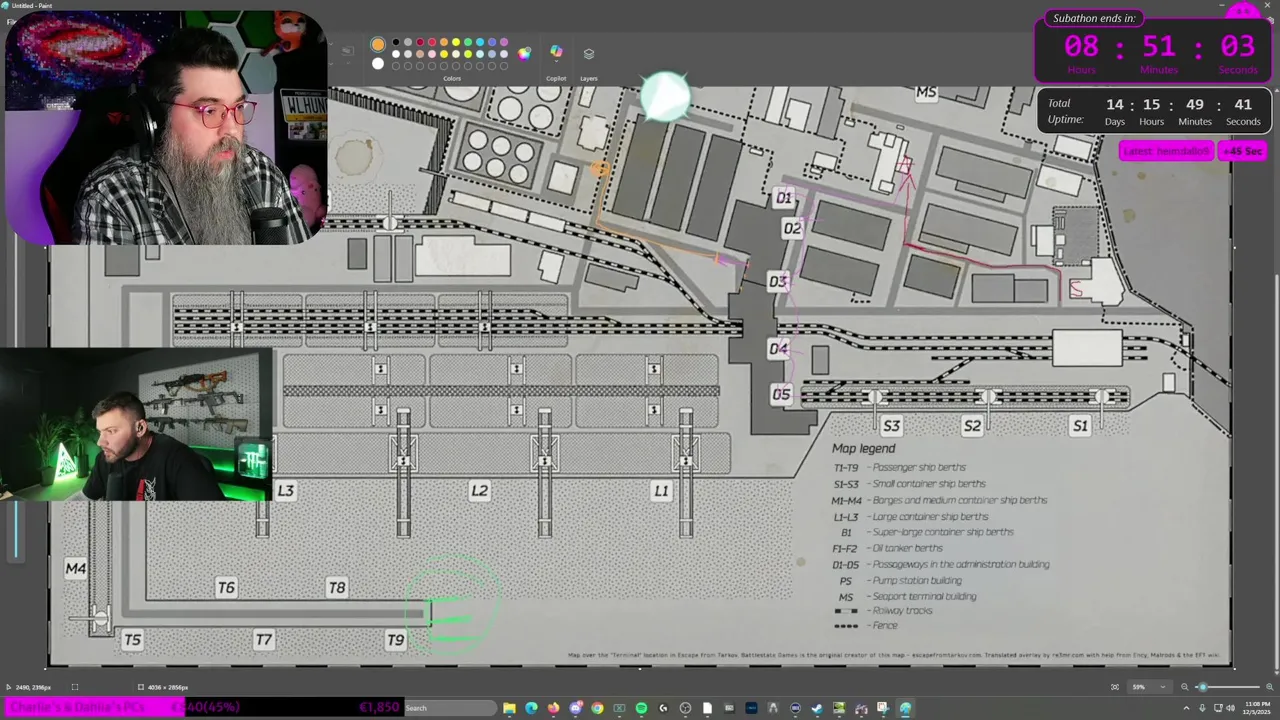Open the taskbar clock showing 11:08 PM
This screenshot has width=1280, height=720.
click(1257, 708)
